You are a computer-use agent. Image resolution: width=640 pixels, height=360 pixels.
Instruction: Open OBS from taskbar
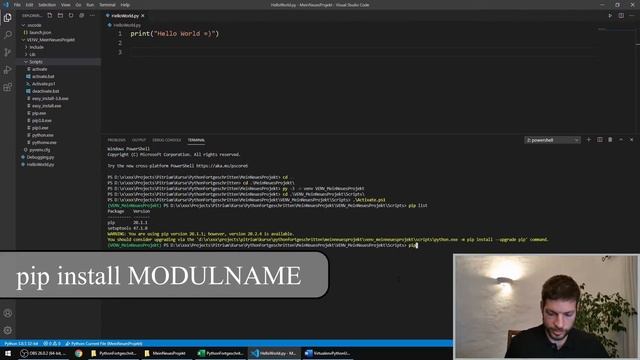(x=43, y=353)
